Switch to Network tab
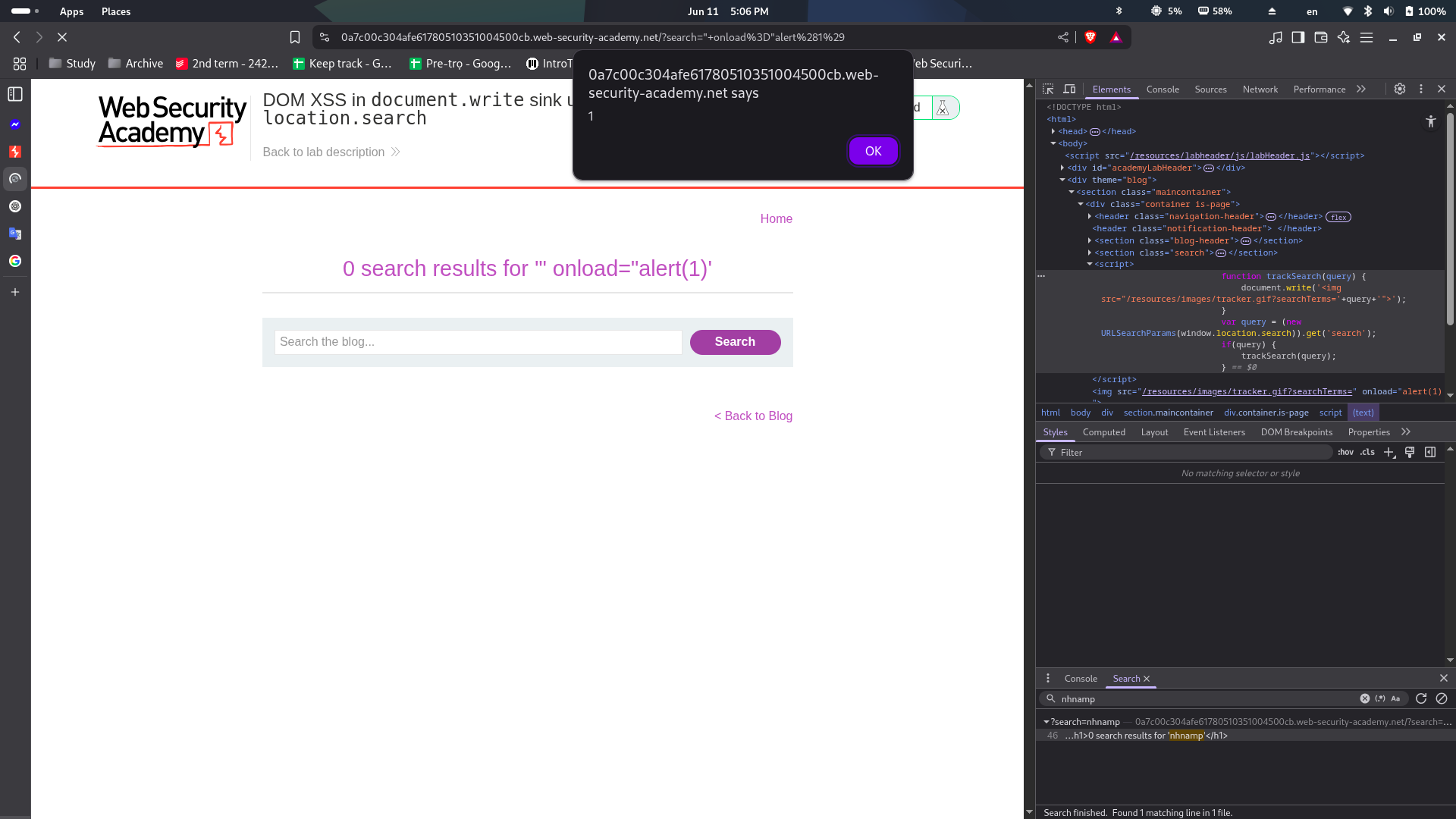Screen dimensions: 1456x819 click(x=1260, y=89)
